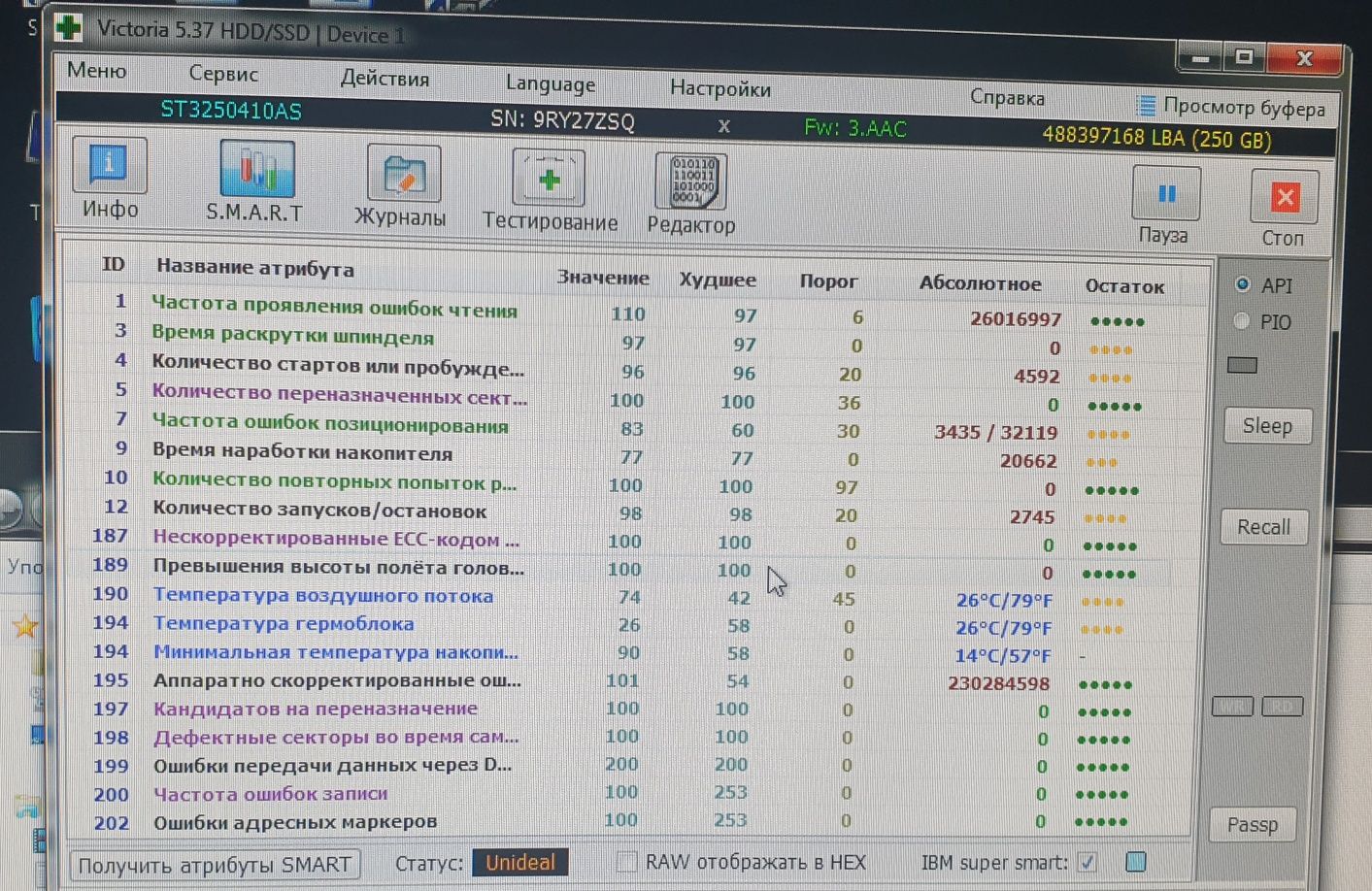Click the Остаток column header

point(1124,287)
